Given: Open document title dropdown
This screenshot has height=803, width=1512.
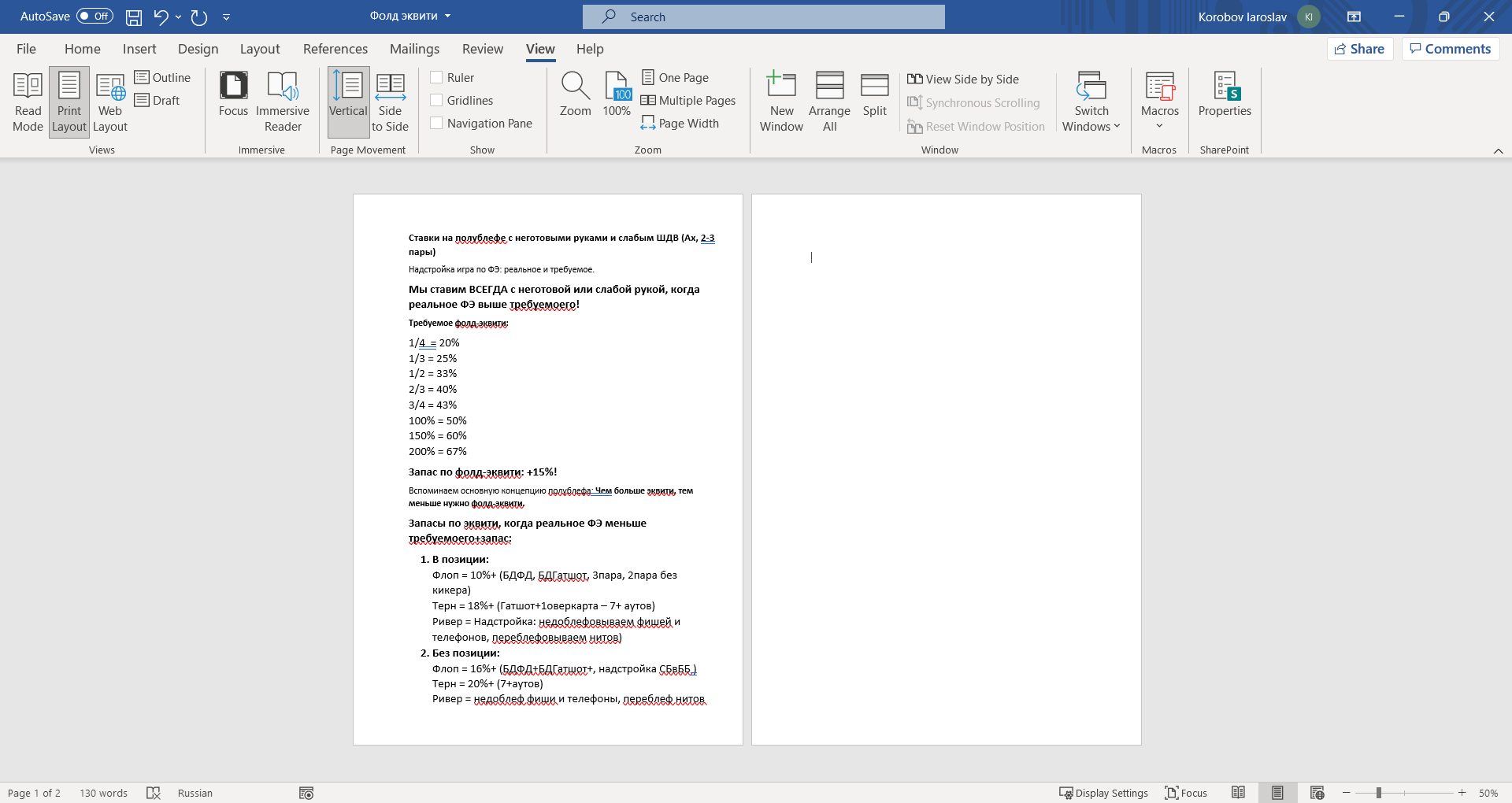Looking at the screenshot, I should pyautogui.click(x=448, y=16).
